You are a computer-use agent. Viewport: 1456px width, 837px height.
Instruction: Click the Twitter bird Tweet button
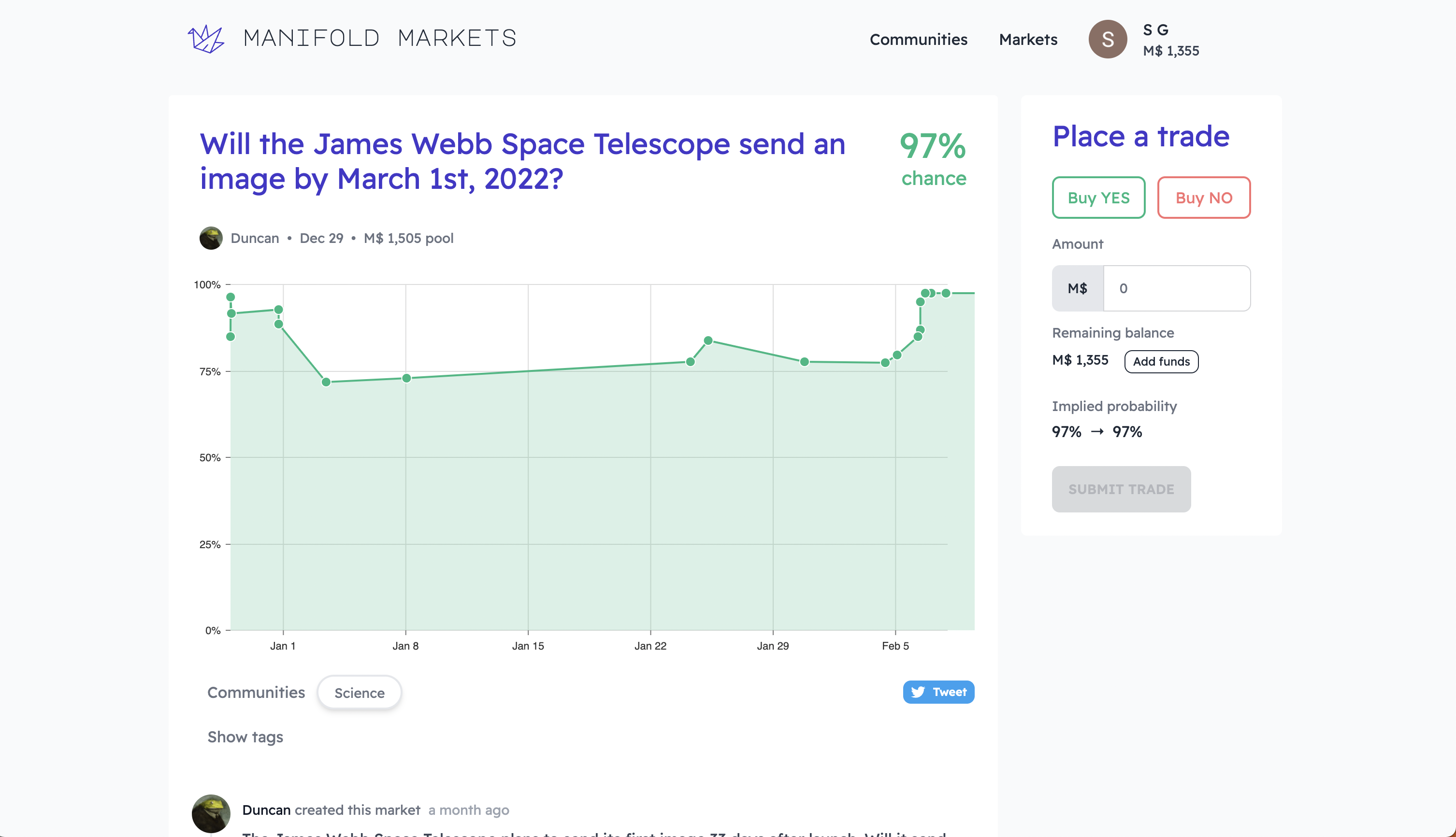coord(938,692)
